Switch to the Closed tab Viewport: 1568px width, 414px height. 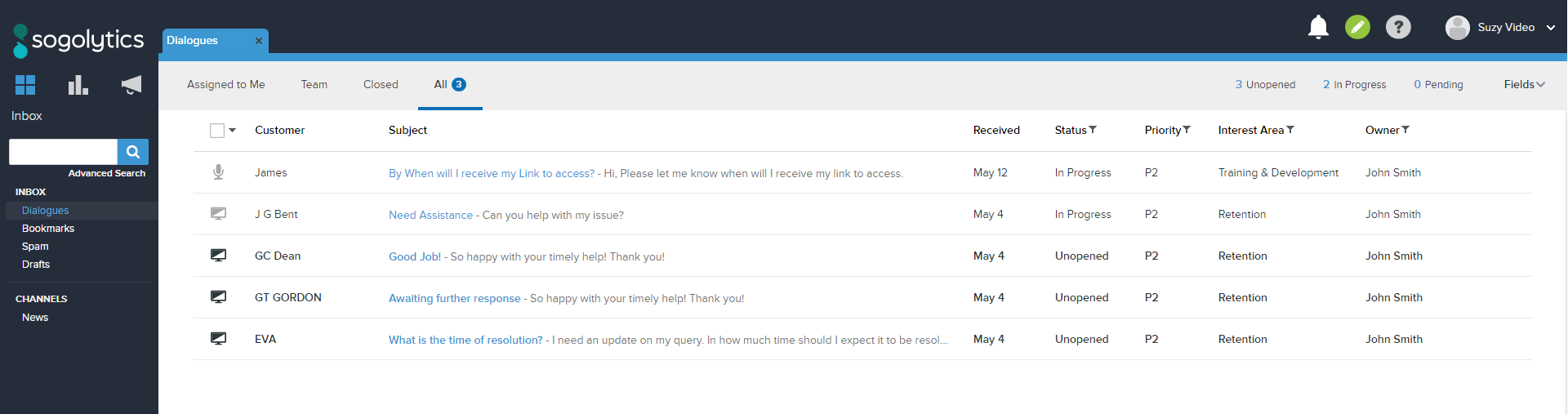coord(381,84)
